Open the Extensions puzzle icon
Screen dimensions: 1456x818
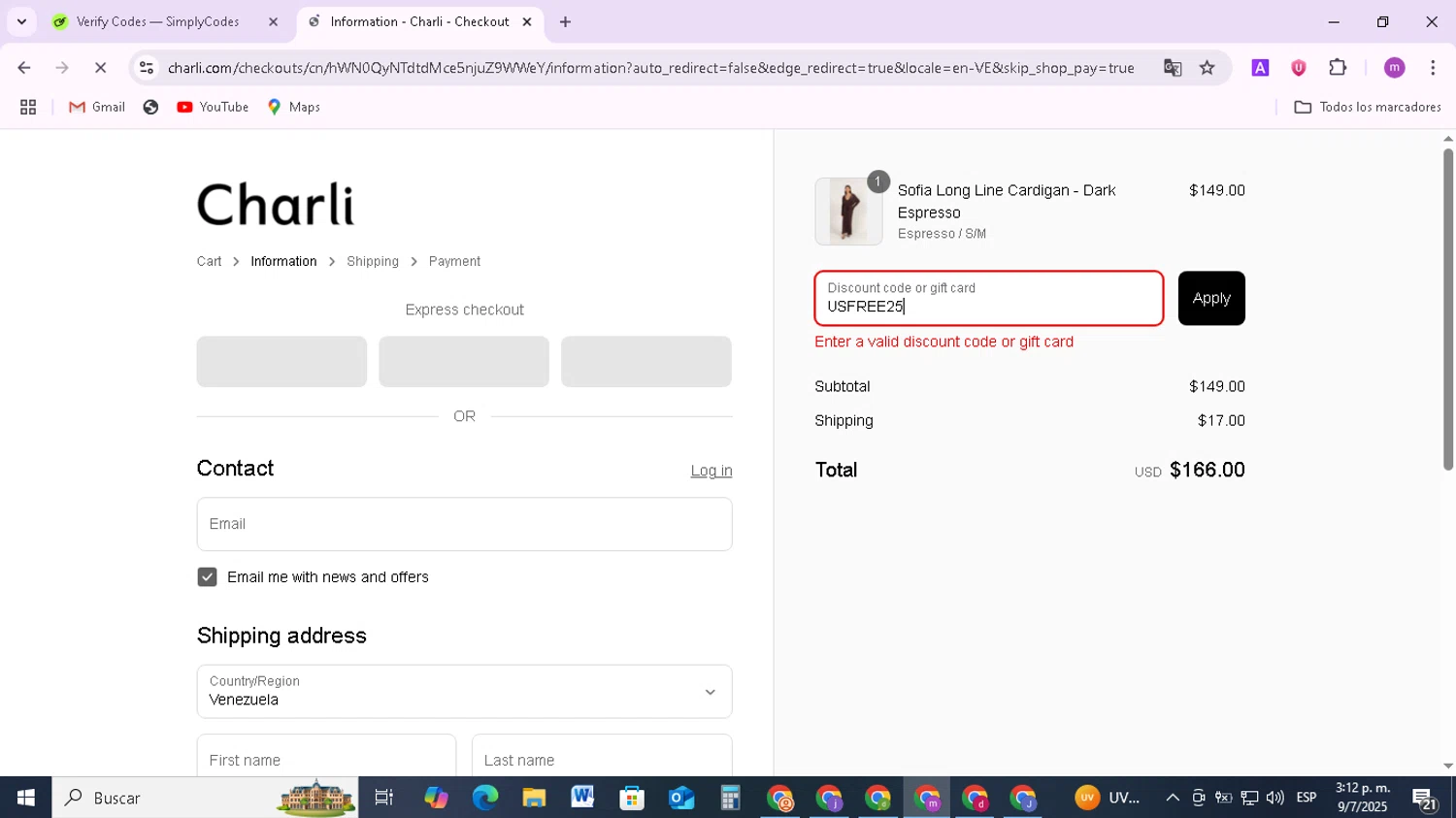pos(1338,68)
